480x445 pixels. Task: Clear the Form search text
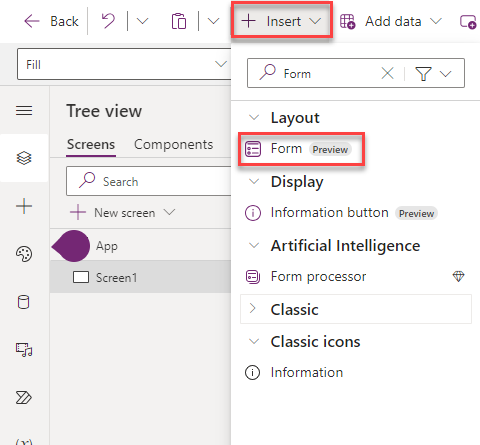(387, 73)
